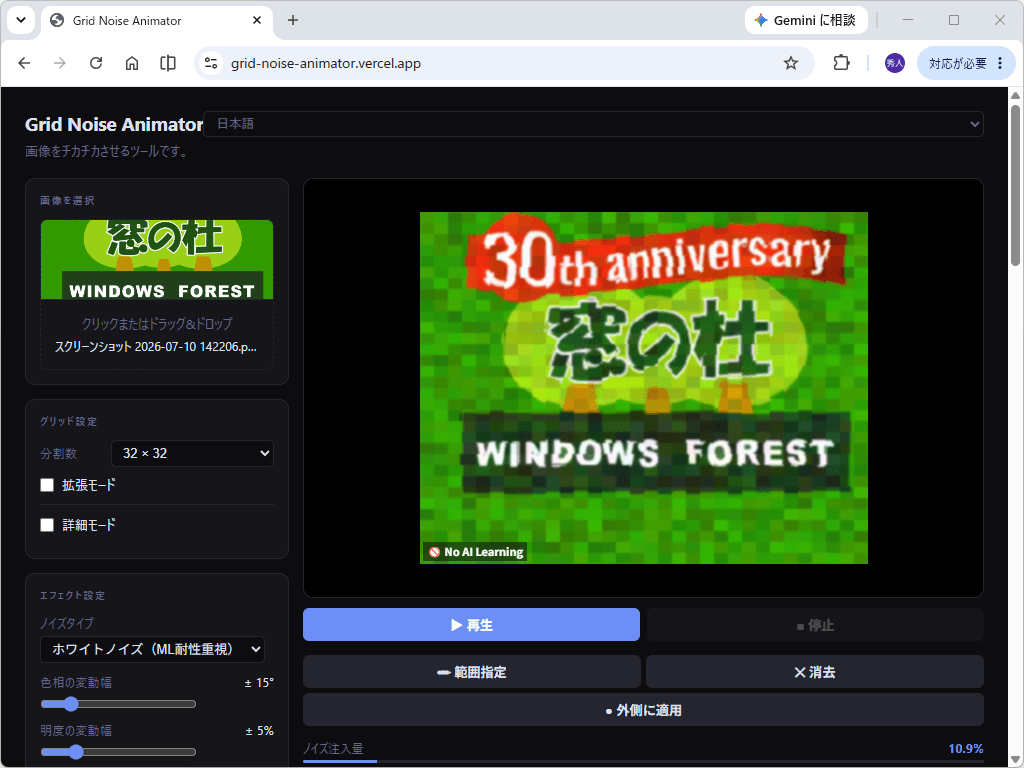Open the browser home page

(x=132, y=63)
